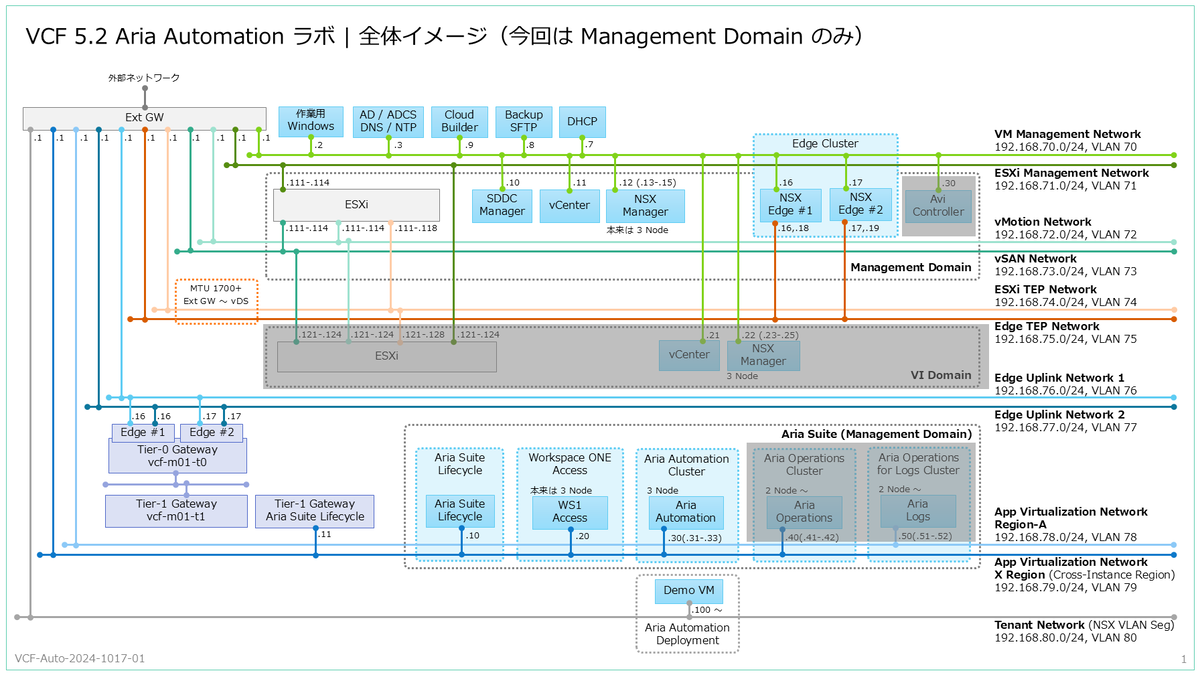Click the MTU 1700+ note box
Viewport: 1200px width, 675px height.
[217, 302]
